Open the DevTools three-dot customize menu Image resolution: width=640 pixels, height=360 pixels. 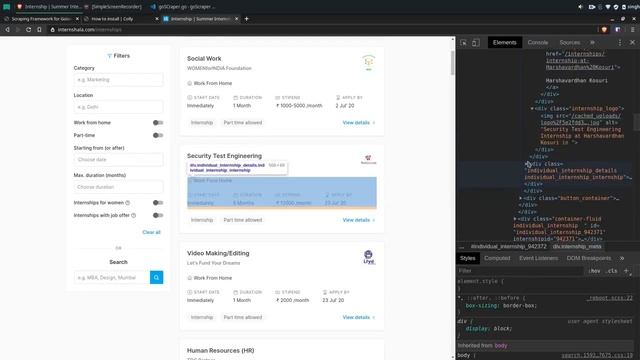click(x=620, y=42)
